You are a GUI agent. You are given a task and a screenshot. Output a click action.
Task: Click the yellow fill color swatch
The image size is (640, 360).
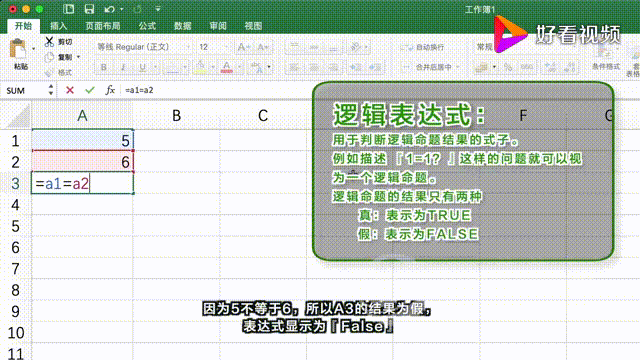tap(200, 67)
